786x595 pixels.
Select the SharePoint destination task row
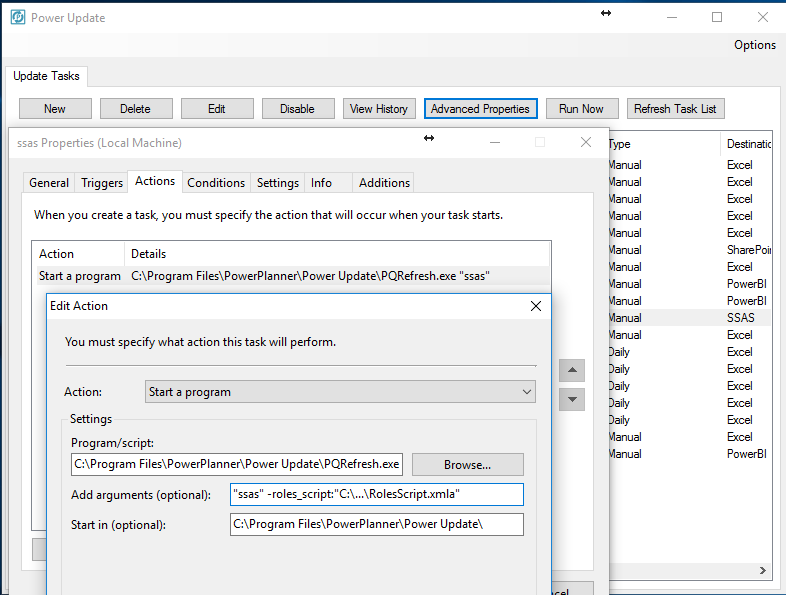[691, 250]
